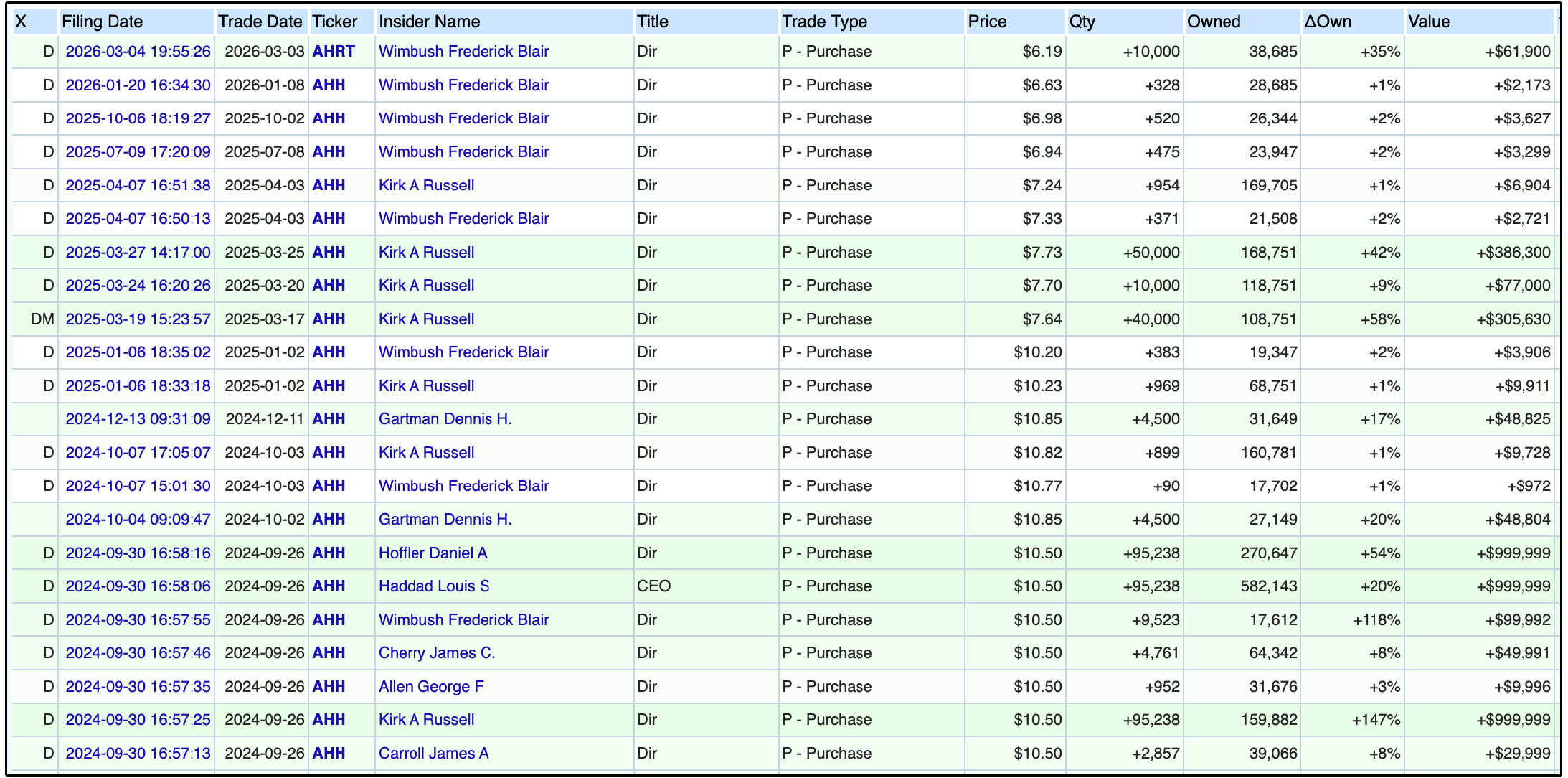Sort by the Value column header
The width and height of the screenshot is (1568, 778).
[x=1428, y=22]
